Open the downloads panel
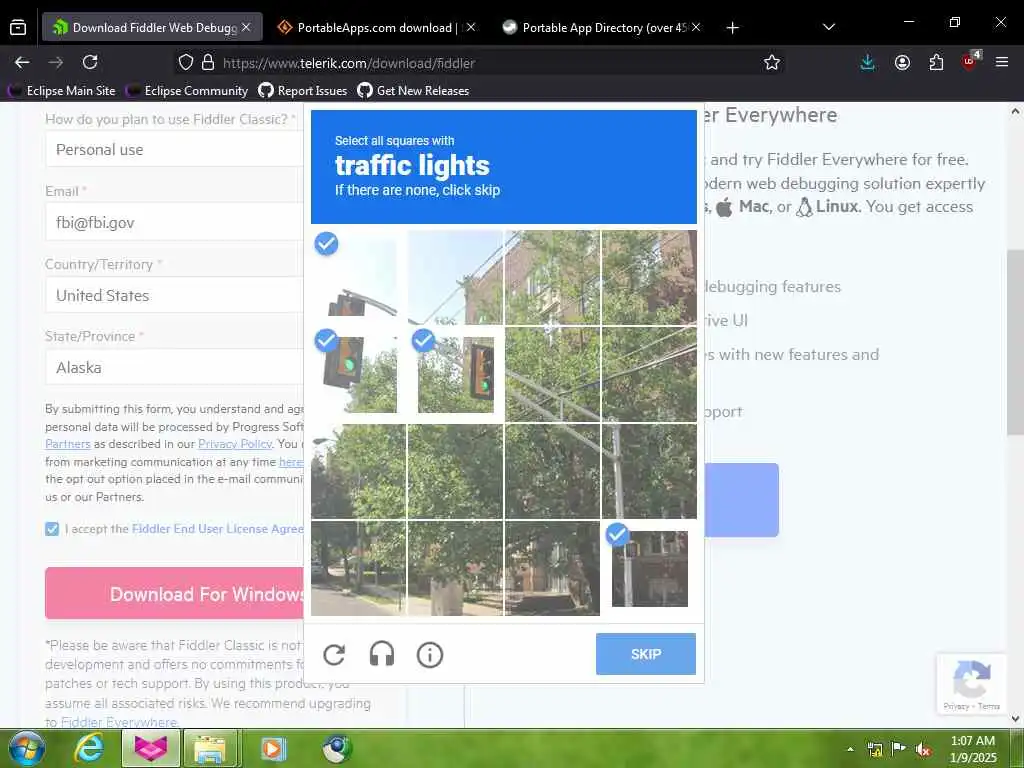The height and width of the screenshot is (768, 1024). 868,63
